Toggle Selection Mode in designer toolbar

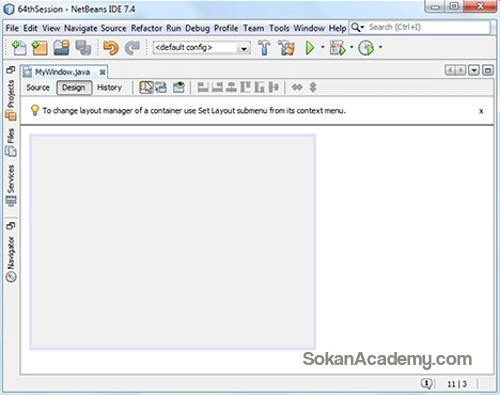point(146,87)
